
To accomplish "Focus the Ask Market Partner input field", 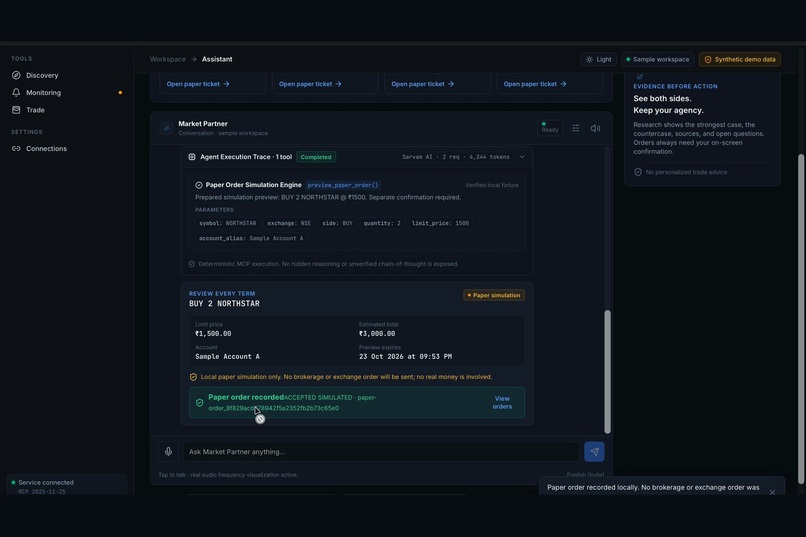I will click(381, 452).
